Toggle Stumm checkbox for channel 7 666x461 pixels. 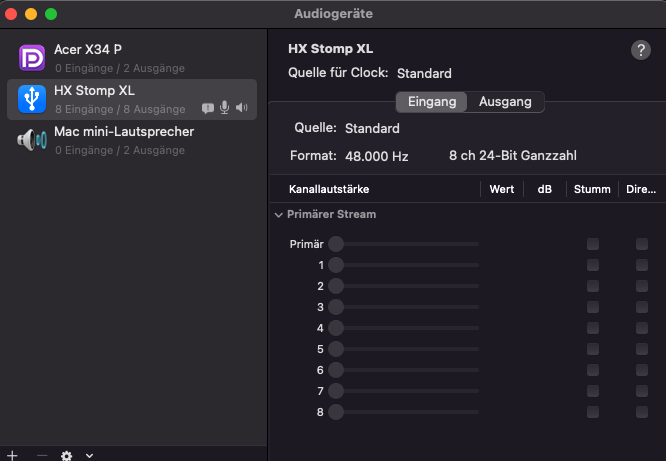coord(593,391)
